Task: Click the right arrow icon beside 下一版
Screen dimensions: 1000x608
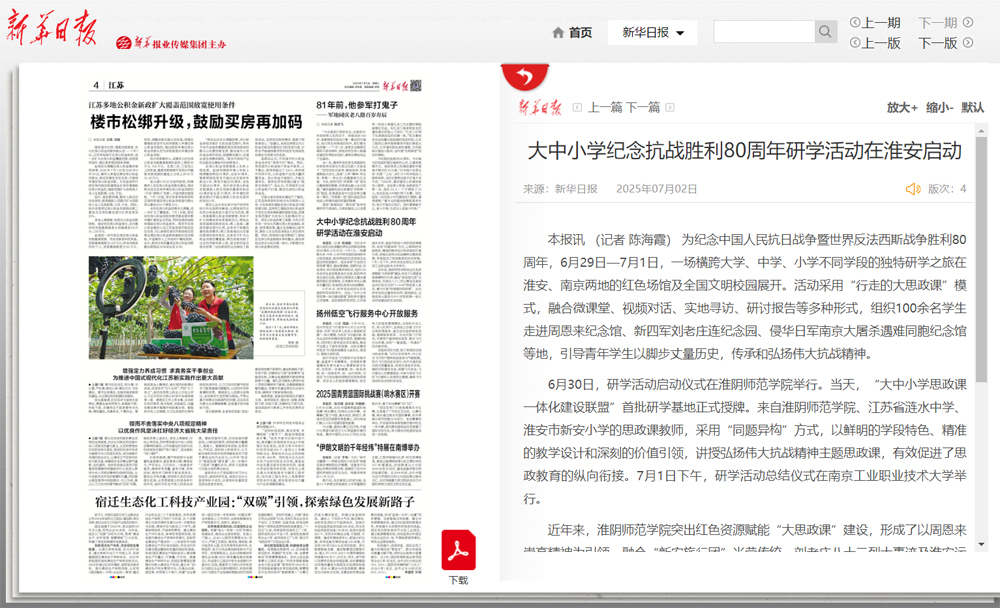Action: [967, 43]
